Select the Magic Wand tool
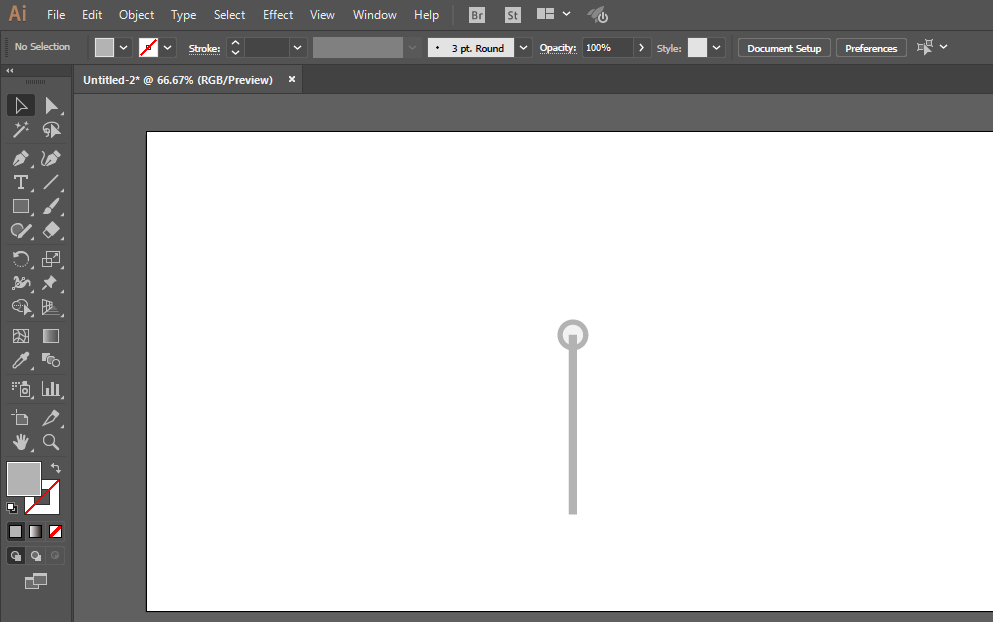The width and height of the screenshot is (993, 622). (x=20, y=130)
